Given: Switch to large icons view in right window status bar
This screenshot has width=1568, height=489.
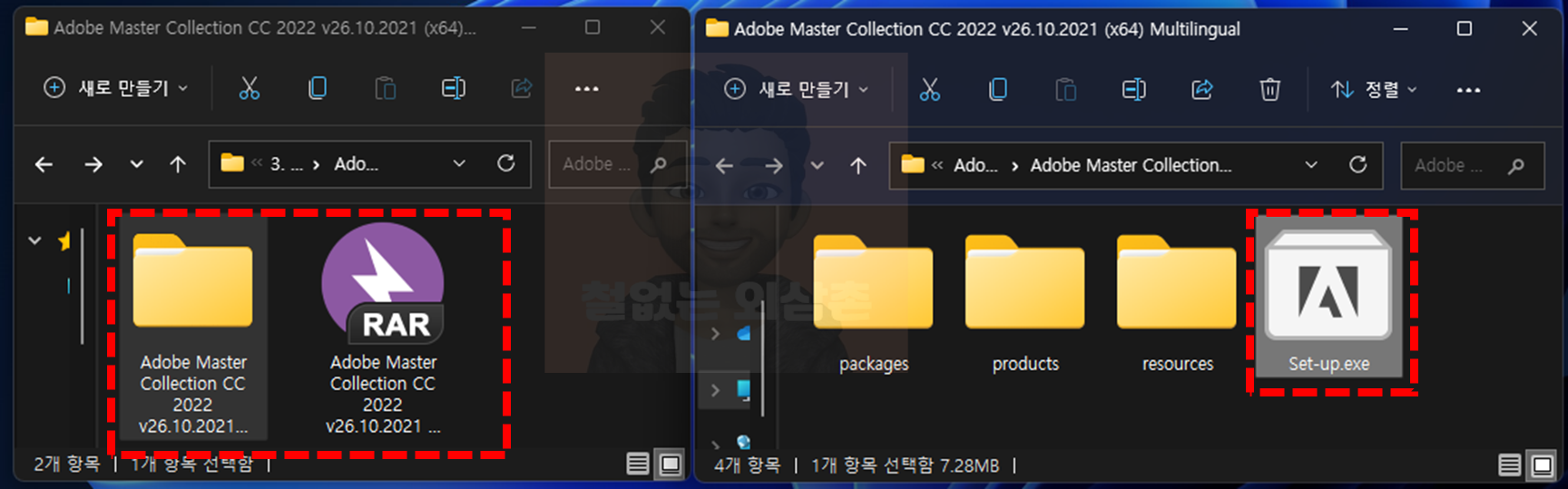Looking at the screenshot, I should click(x=1542, y=465).
